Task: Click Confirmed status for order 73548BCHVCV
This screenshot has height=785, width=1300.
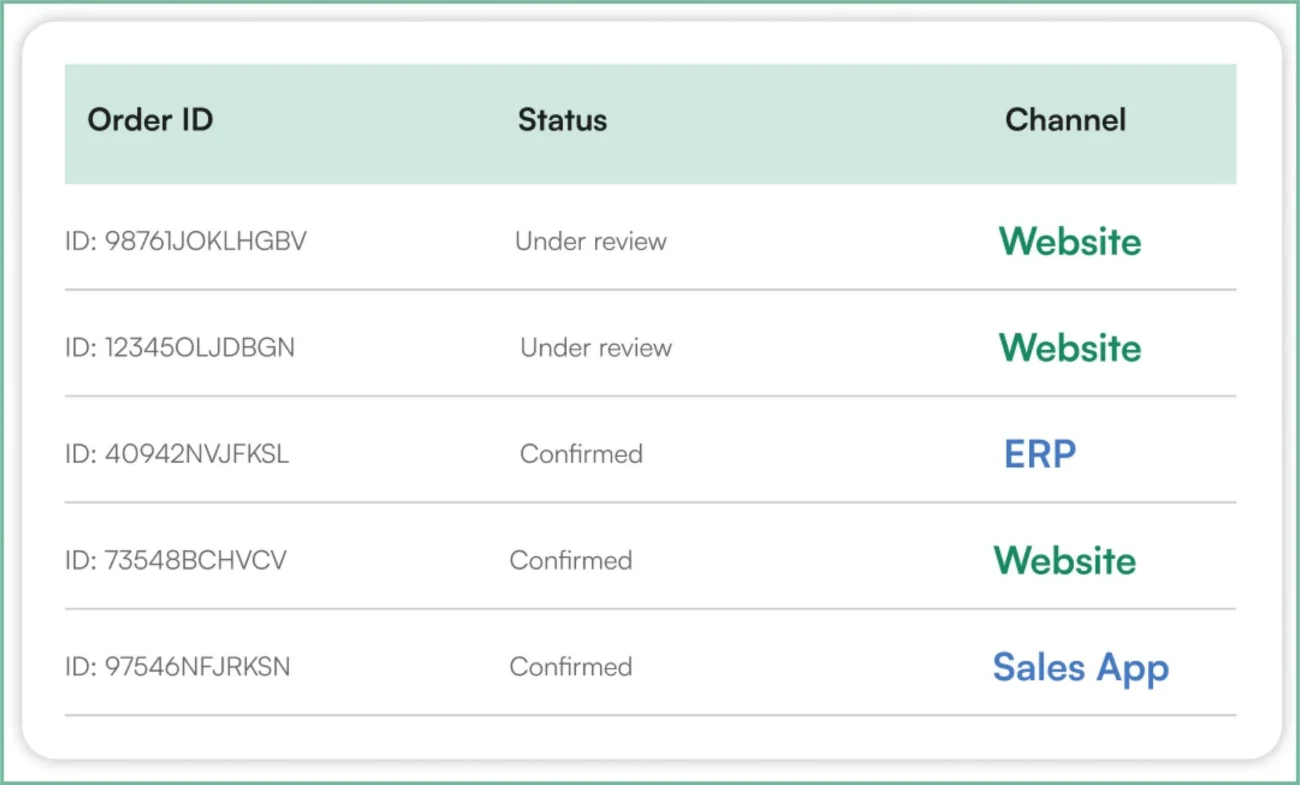Action: pyautogui.click(x=570, y=560)
